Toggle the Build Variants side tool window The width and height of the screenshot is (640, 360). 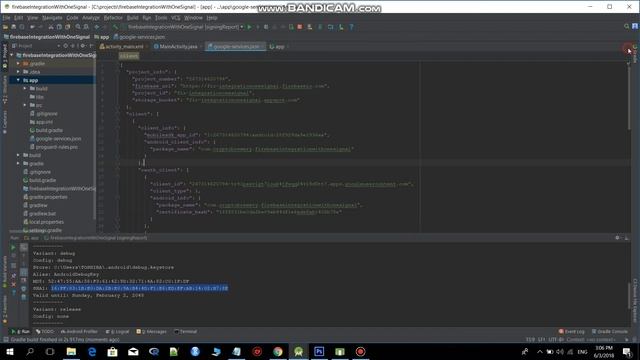coord(4,272)
